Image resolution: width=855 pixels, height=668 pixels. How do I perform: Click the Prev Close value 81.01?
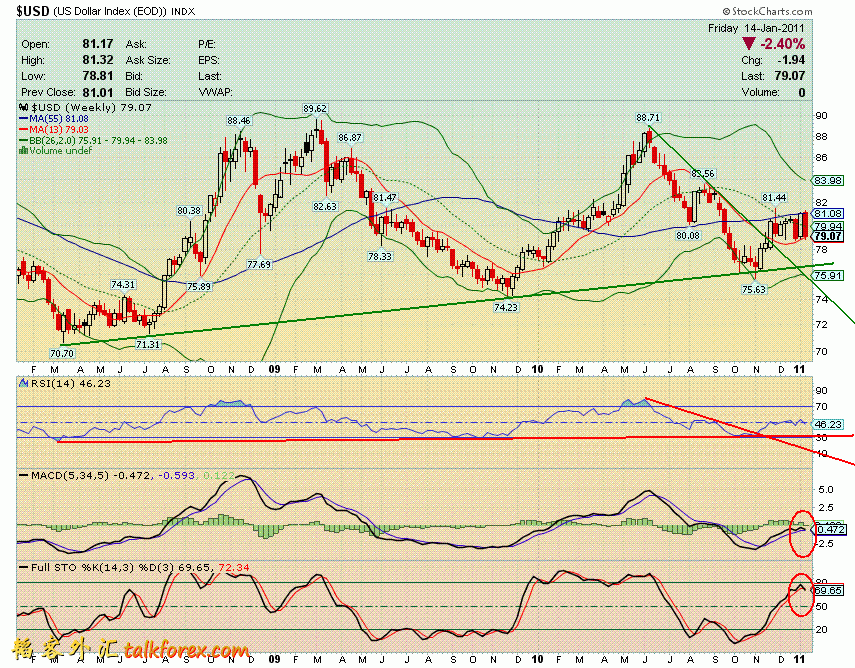(98, 92)
